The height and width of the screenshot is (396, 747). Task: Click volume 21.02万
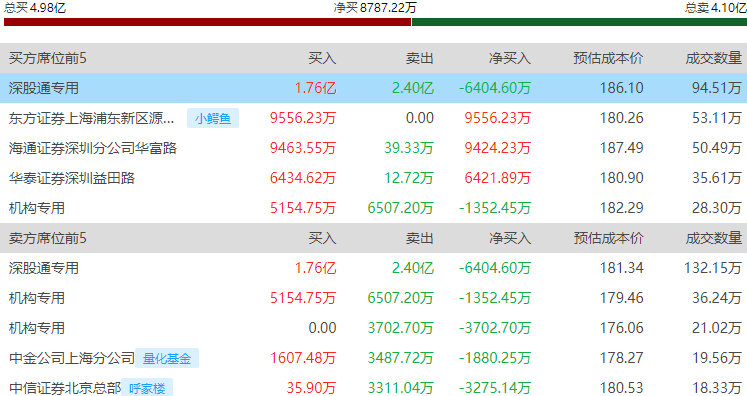pyautogui.click(x=717, y=328)
